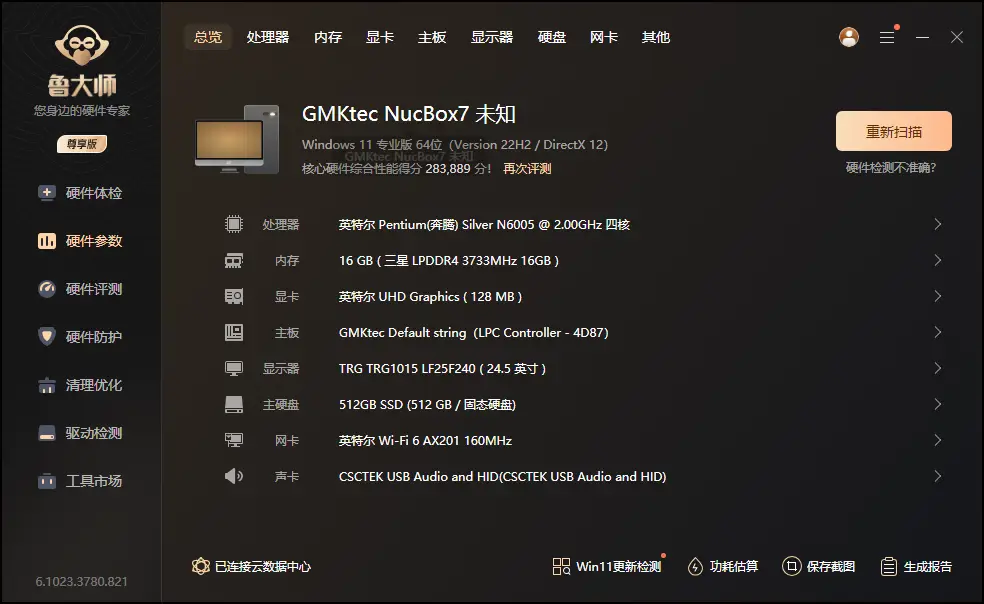This screenshot has height=604, width=984.
Task: Click 生成报告
Action: coord(916,566)
